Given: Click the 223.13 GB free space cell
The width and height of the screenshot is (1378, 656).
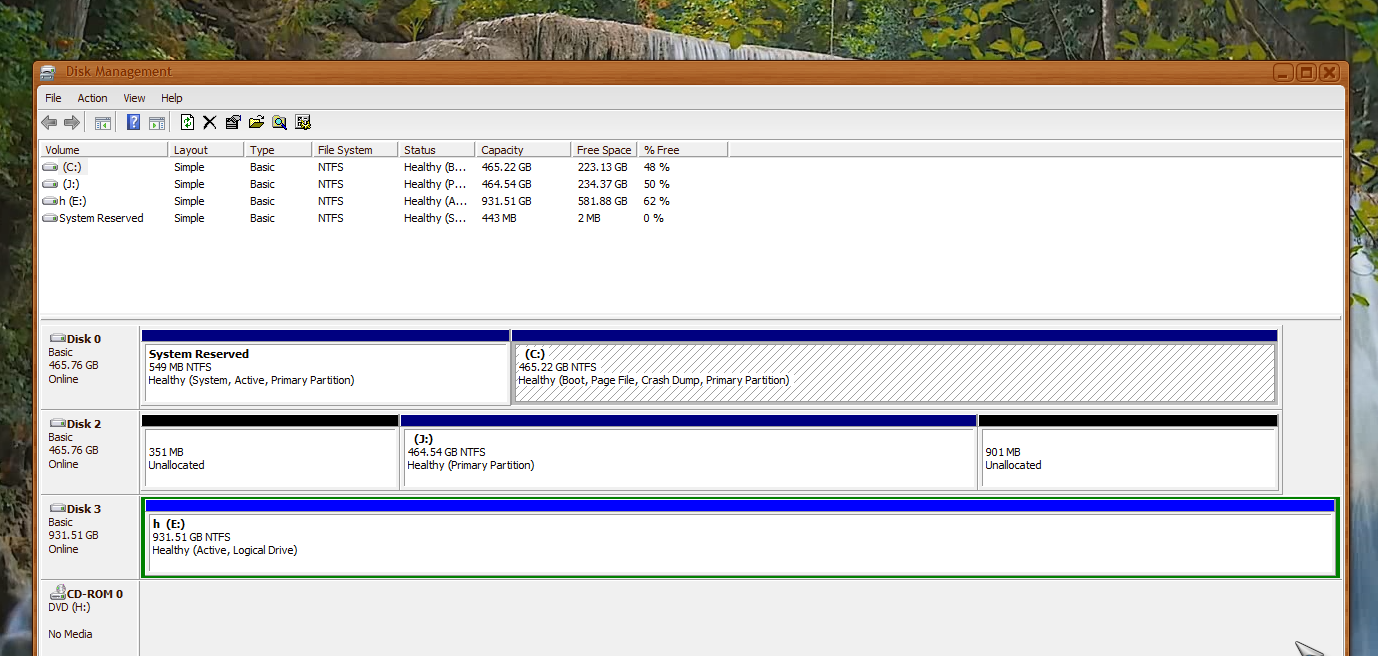Looking at the screenshot, I should click(x=602, y=167).
